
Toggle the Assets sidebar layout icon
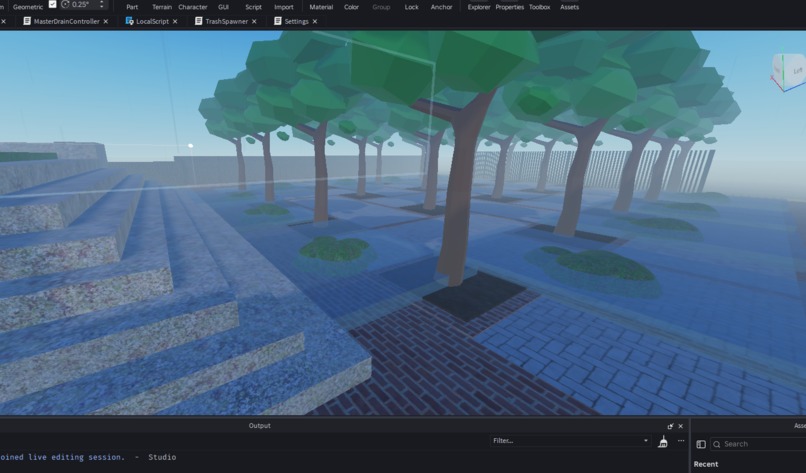(701, 444)
